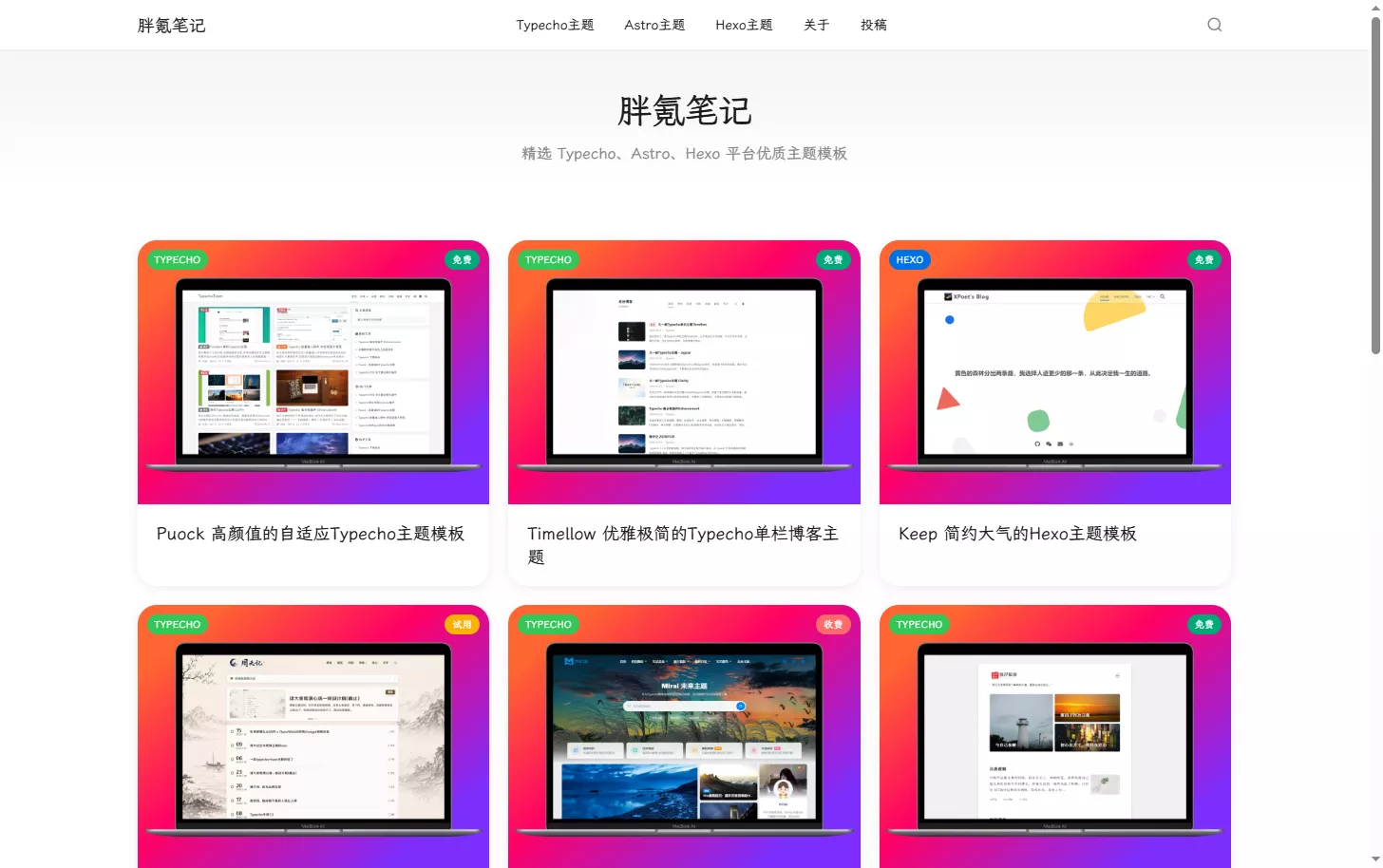Click the 免费 badge on the Puock card
This screenshot has width=1383, height=868.
462,259
